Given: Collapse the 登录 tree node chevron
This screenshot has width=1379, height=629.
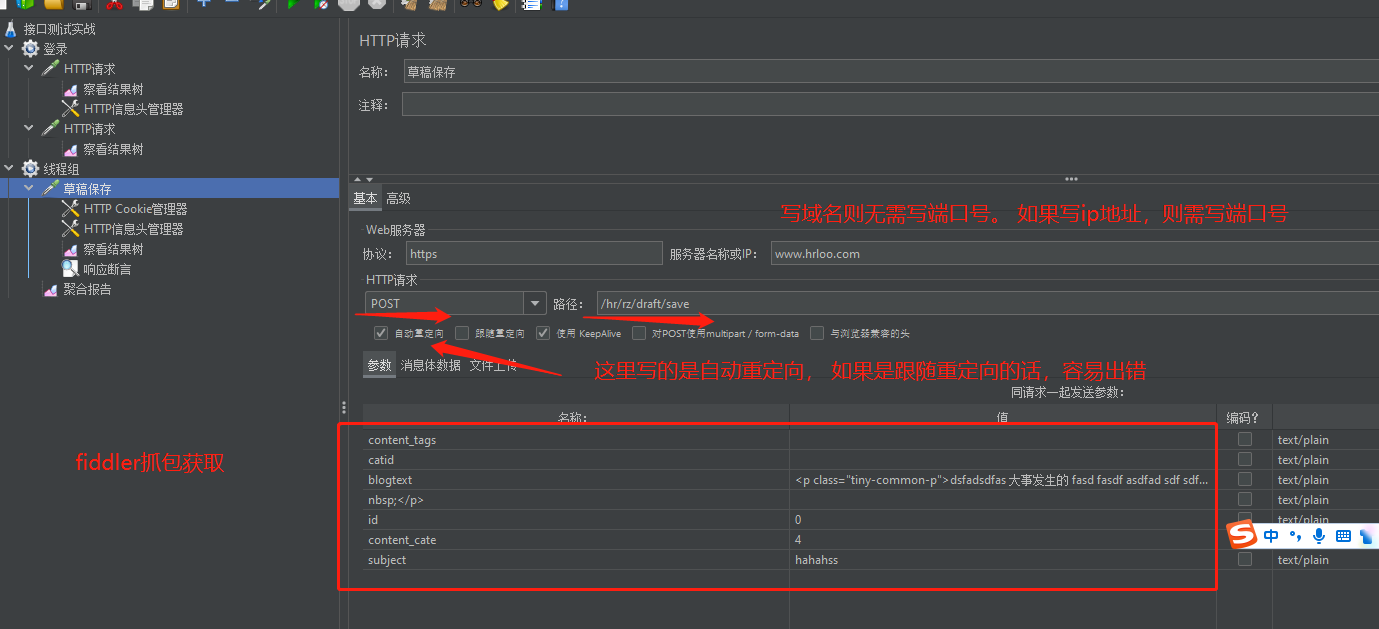Looking at the screenshot, I should 9,49.
